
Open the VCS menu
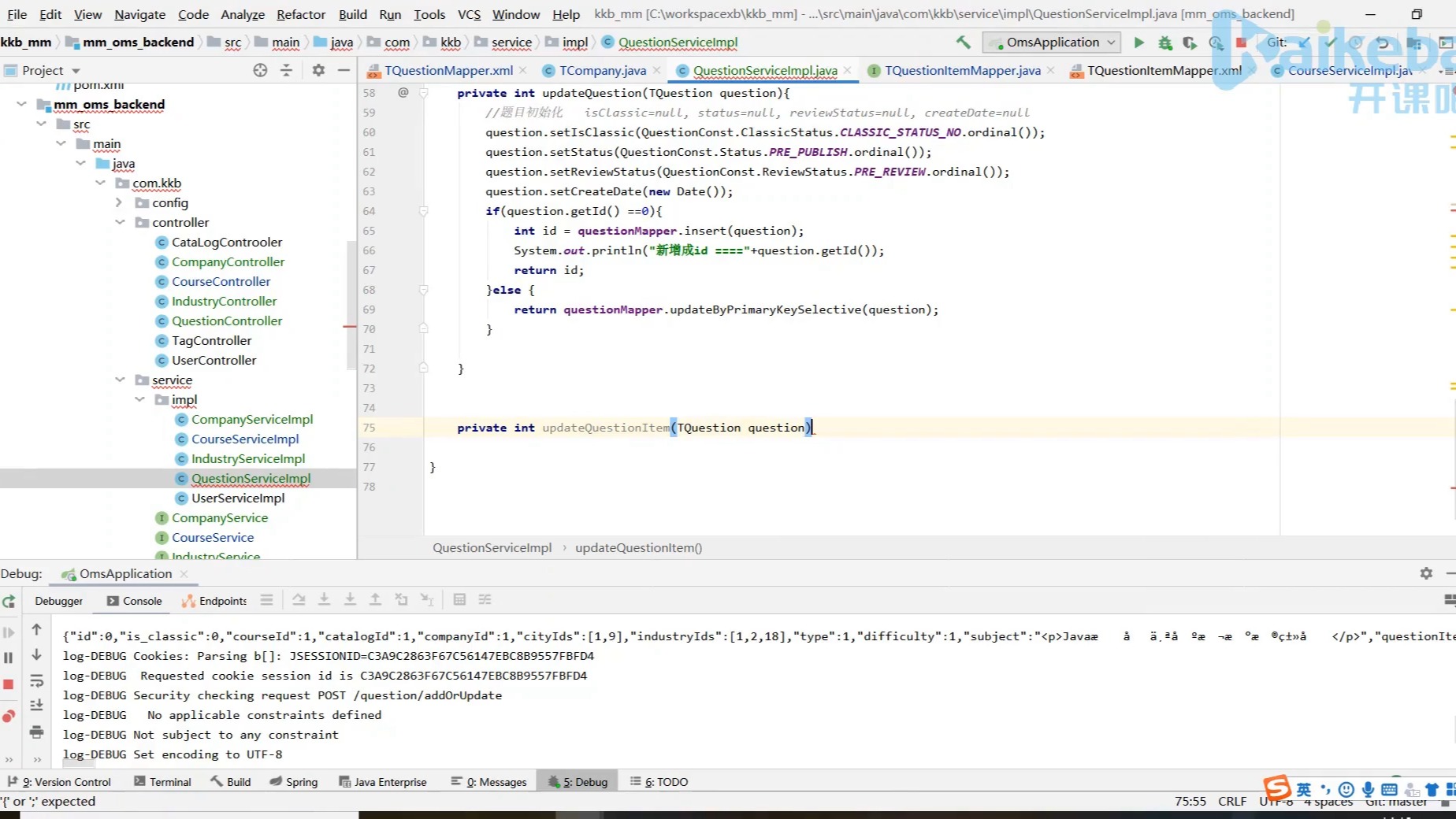[x=469, y=14]
